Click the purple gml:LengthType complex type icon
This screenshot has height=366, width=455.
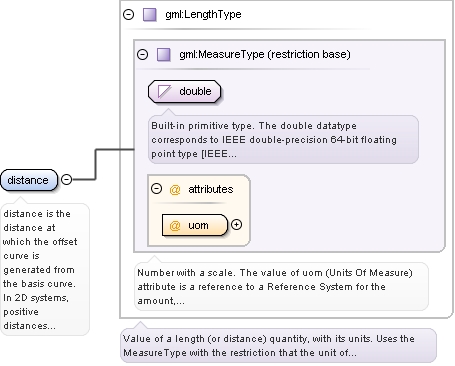pyautogui.click(x=150, y=15)
